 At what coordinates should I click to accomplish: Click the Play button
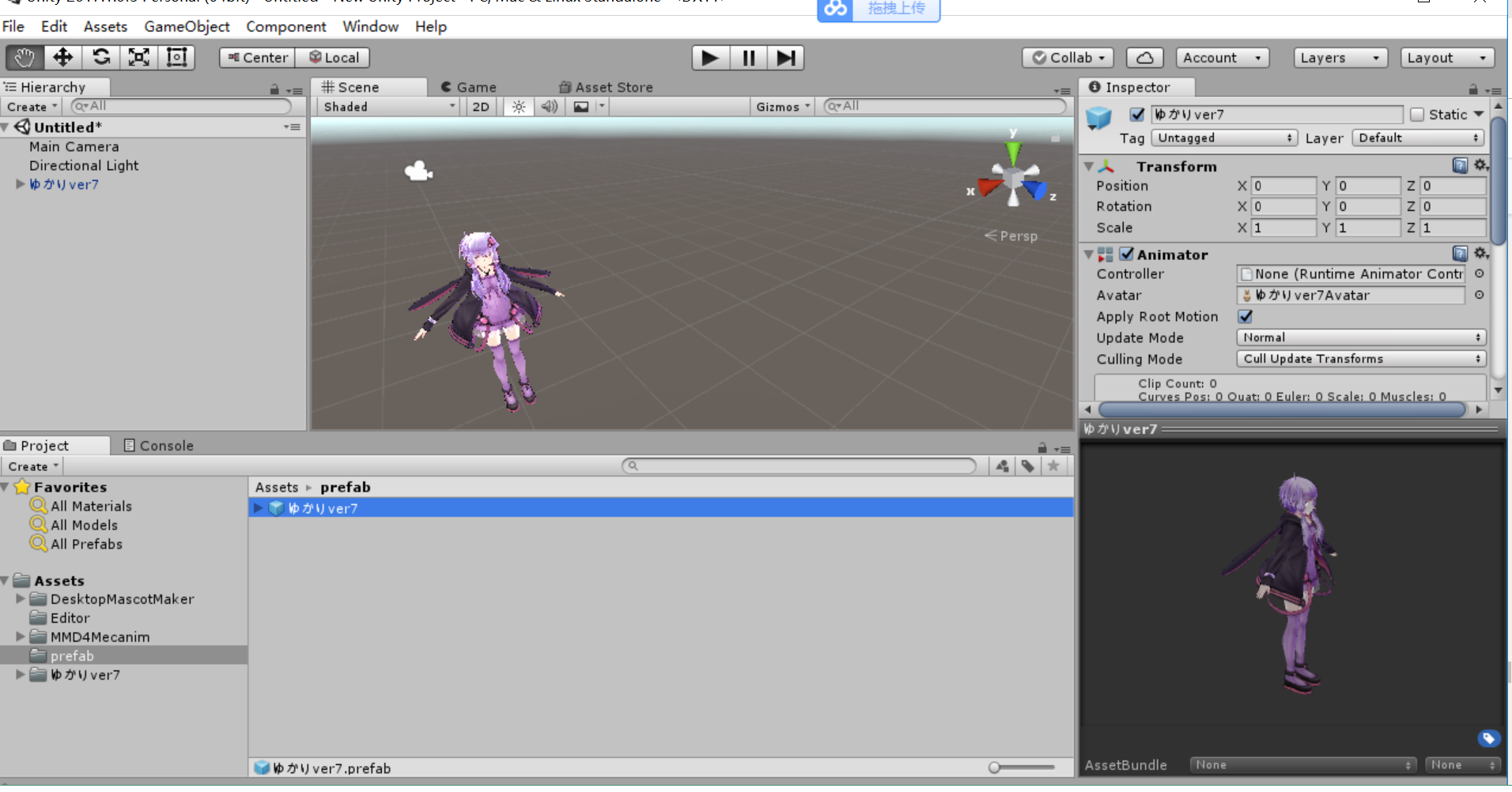710,58
